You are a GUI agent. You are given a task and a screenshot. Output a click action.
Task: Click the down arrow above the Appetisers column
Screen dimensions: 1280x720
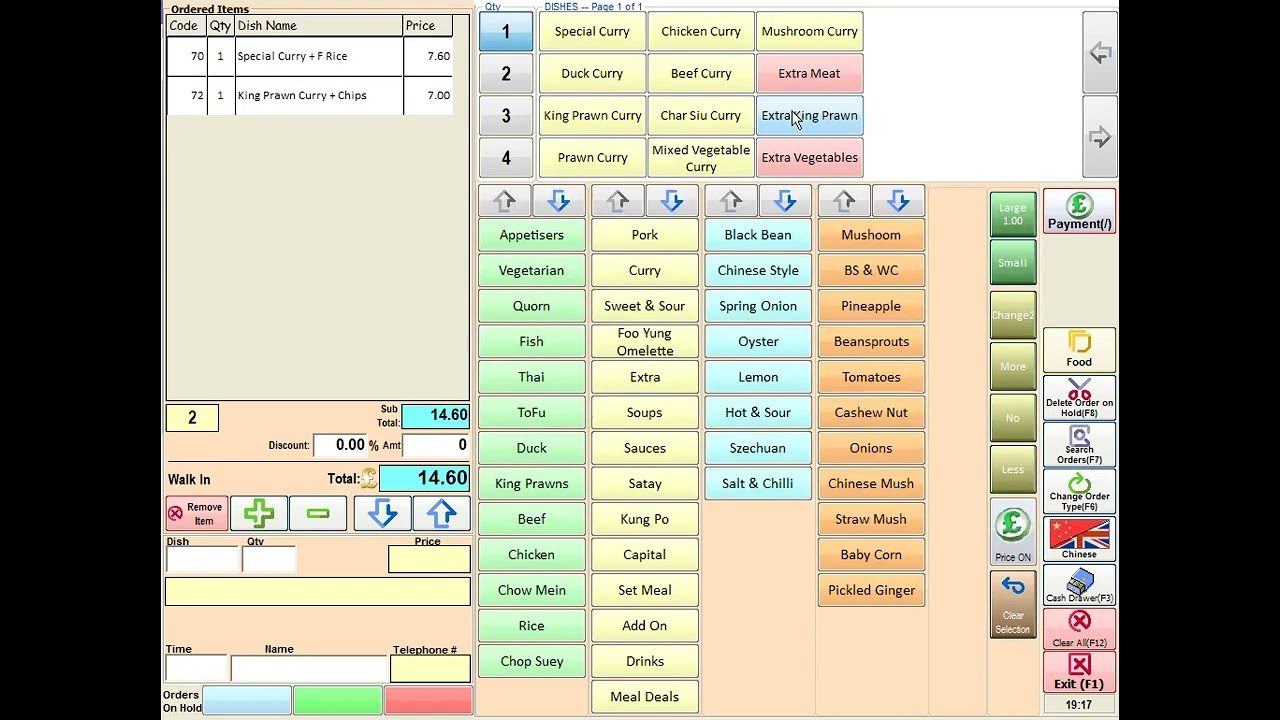pyautogui.click(x=559, y=201)
